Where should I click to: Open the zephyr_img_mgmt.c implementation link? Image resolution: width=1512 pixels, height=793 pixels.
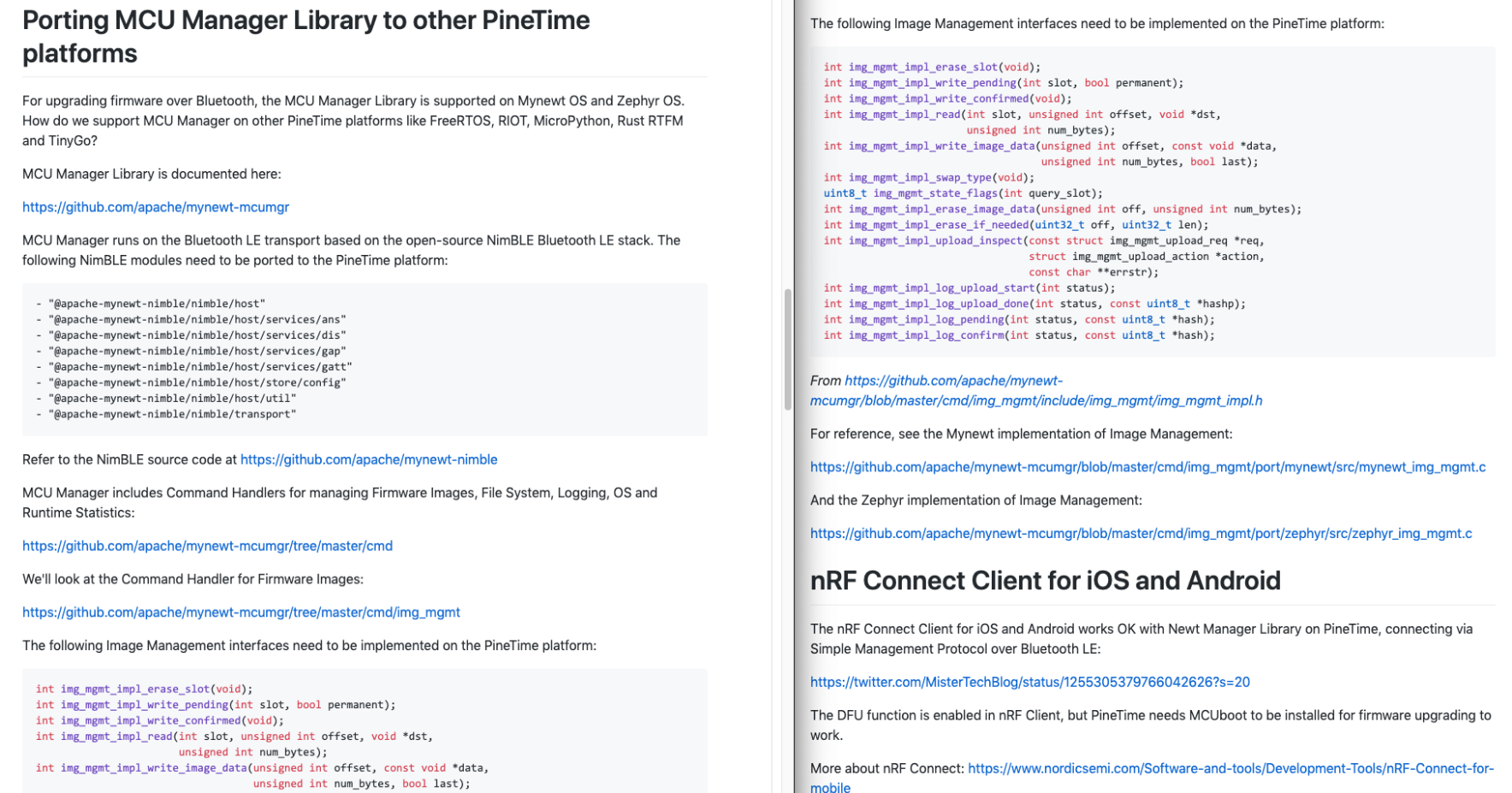coord(1141,534)
